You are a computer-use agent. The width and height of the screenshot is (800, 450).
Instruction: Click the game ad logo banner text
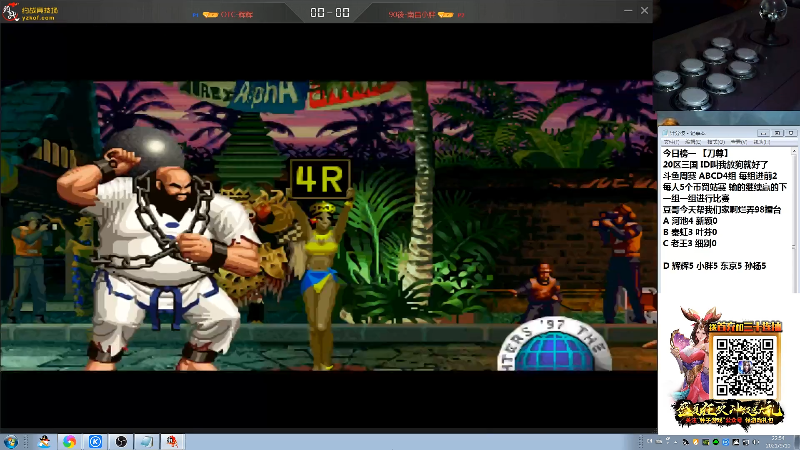[x=729, y=413]
